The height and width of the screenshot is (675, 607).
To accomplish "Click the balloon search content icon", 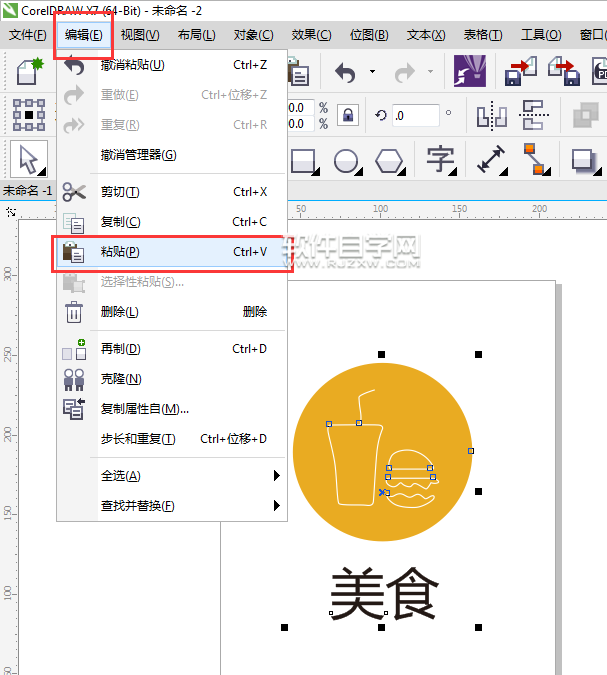I will tap(470, 71).
